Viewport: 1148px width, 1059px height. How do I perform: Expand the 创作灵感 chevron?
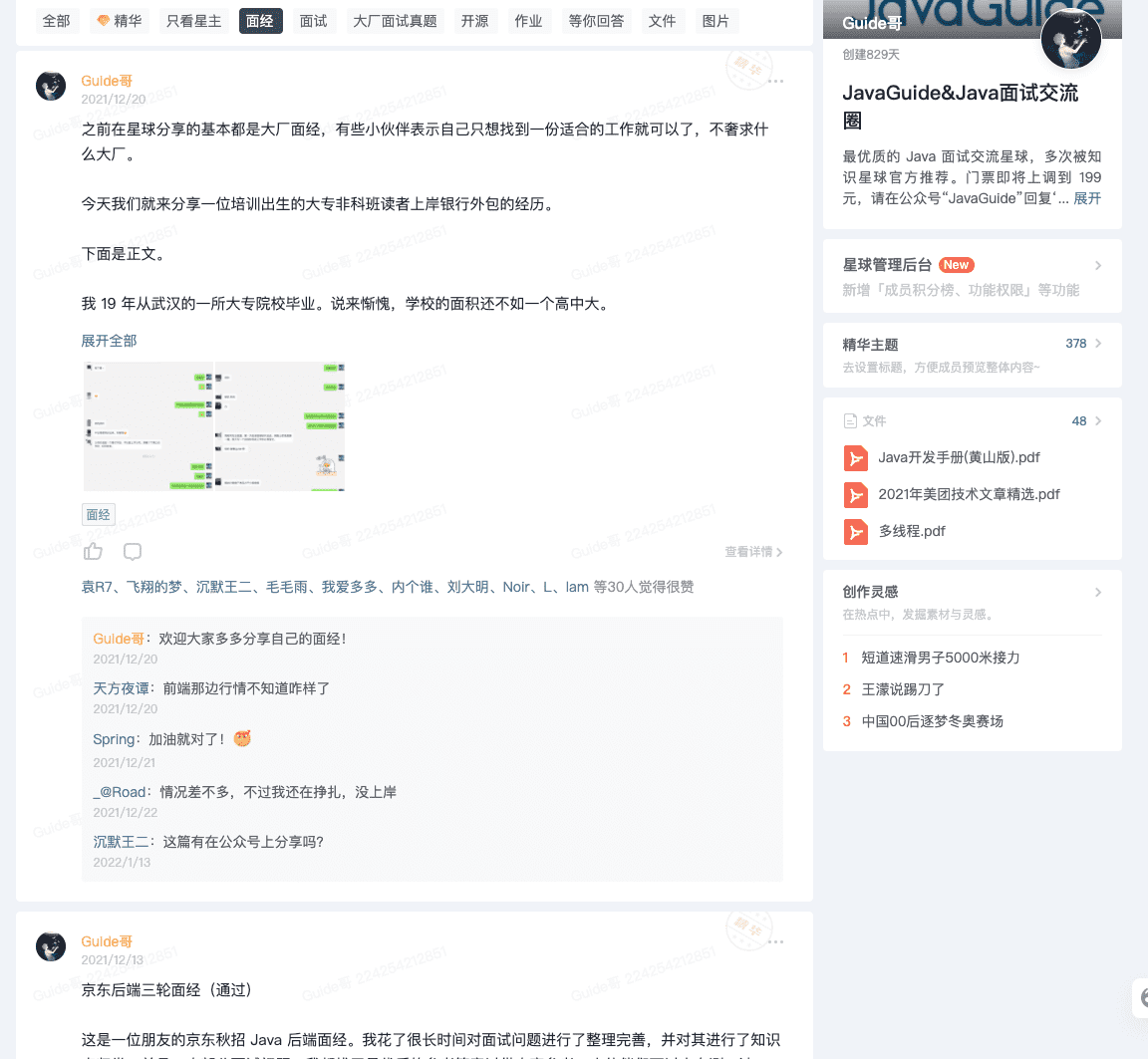tap(1097, 592)
